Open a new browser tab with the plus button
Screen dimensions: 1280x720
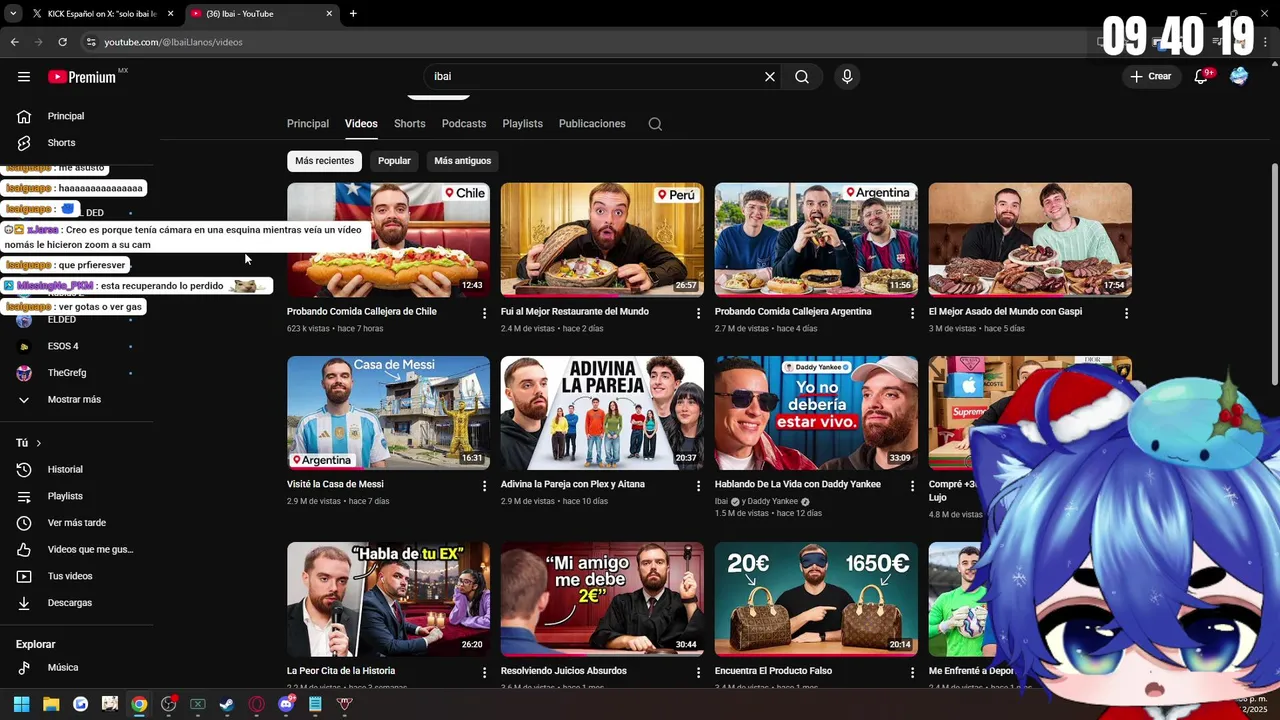353,14
